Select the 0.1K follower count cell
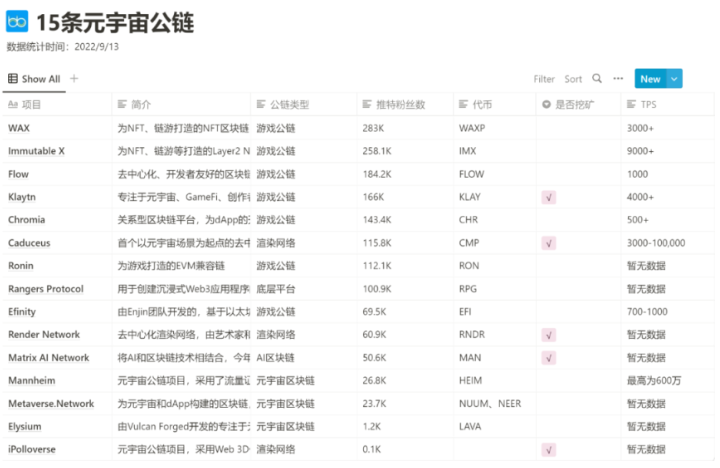Screen dimensions: 720x468 pyautogui.click(x=405, y=450)
